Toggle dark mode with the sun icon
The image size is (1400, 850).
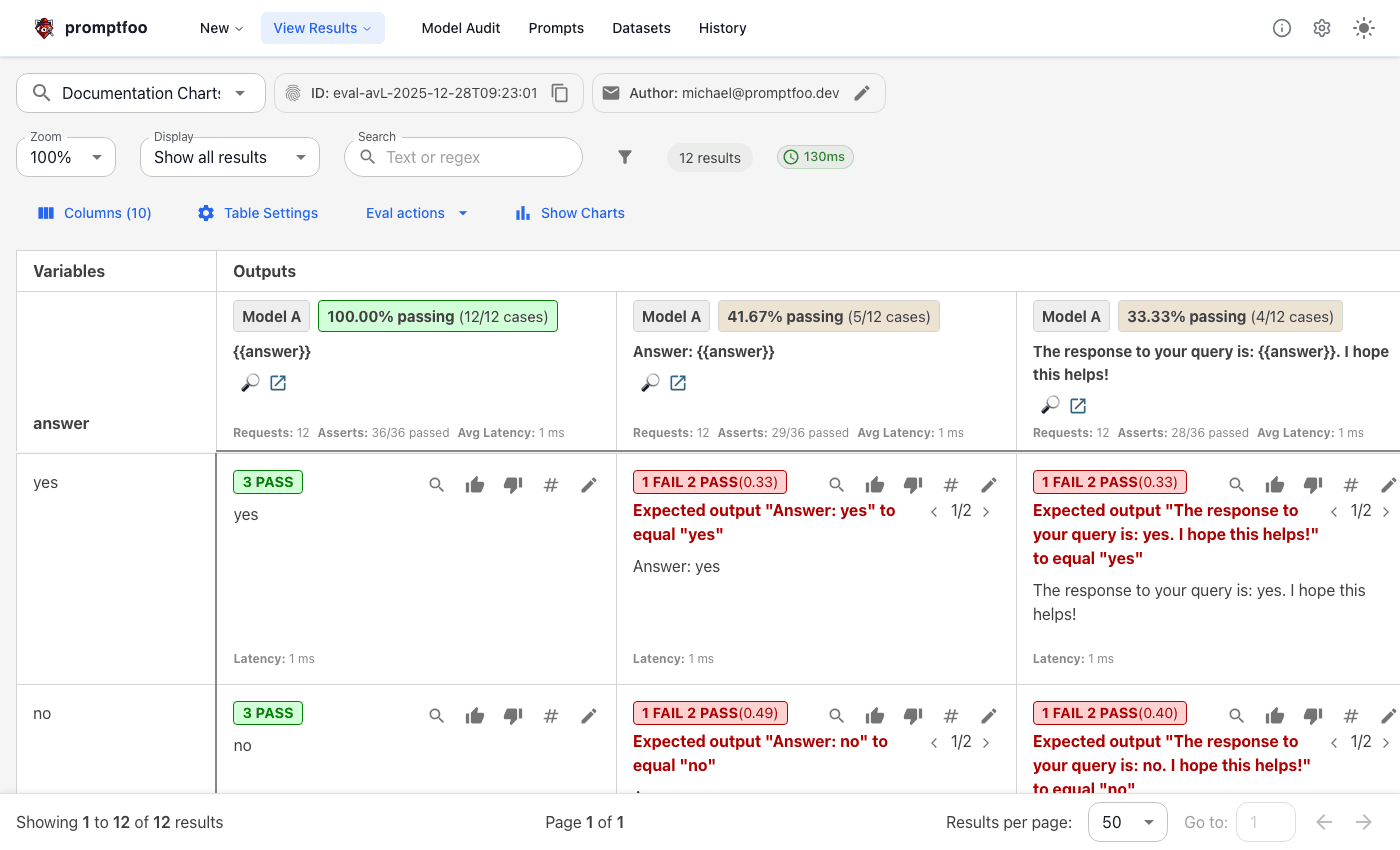pos(1363,28)
